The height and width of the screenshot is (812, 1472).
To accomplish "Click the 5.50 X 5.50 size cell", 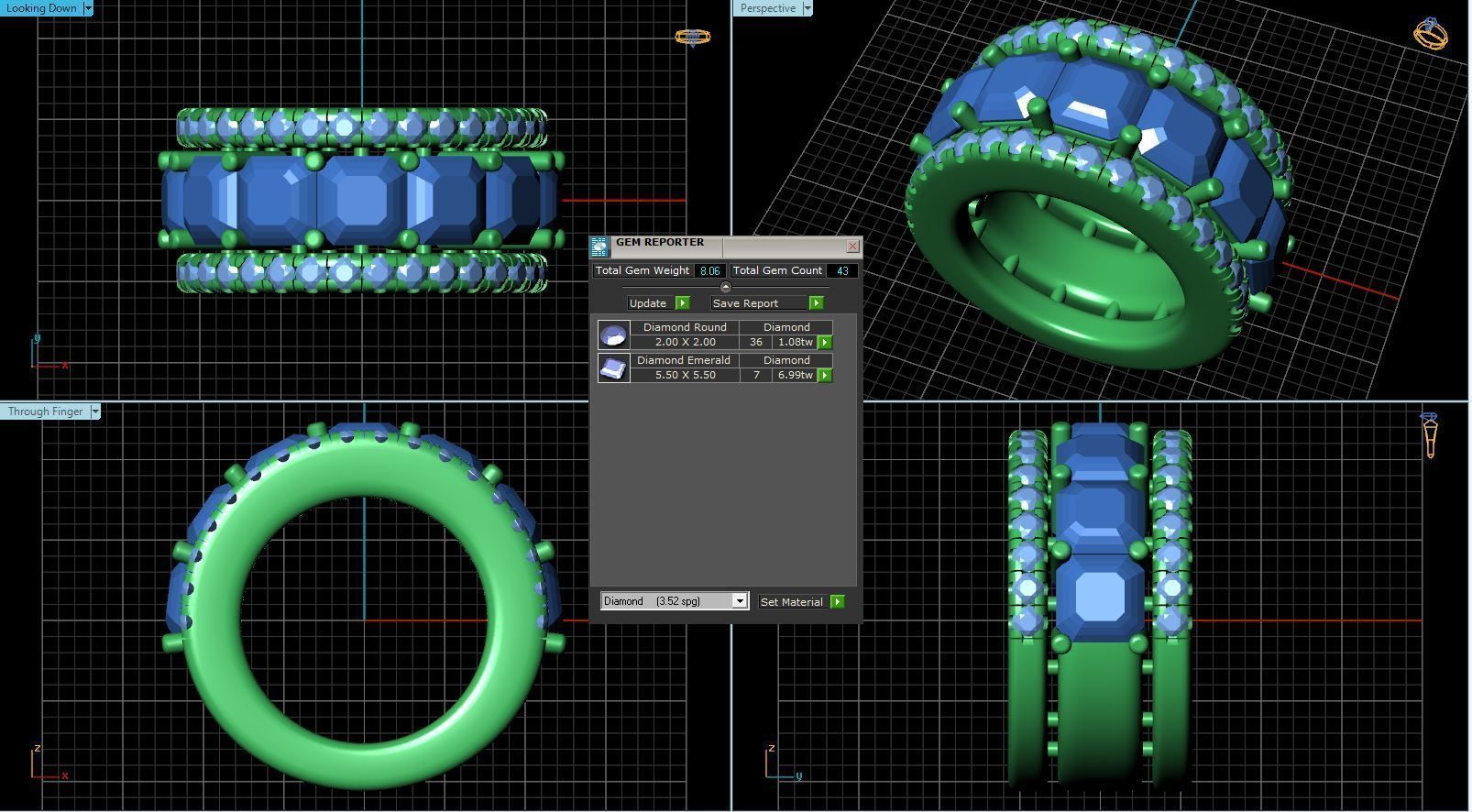I will [x=685, y=375].
